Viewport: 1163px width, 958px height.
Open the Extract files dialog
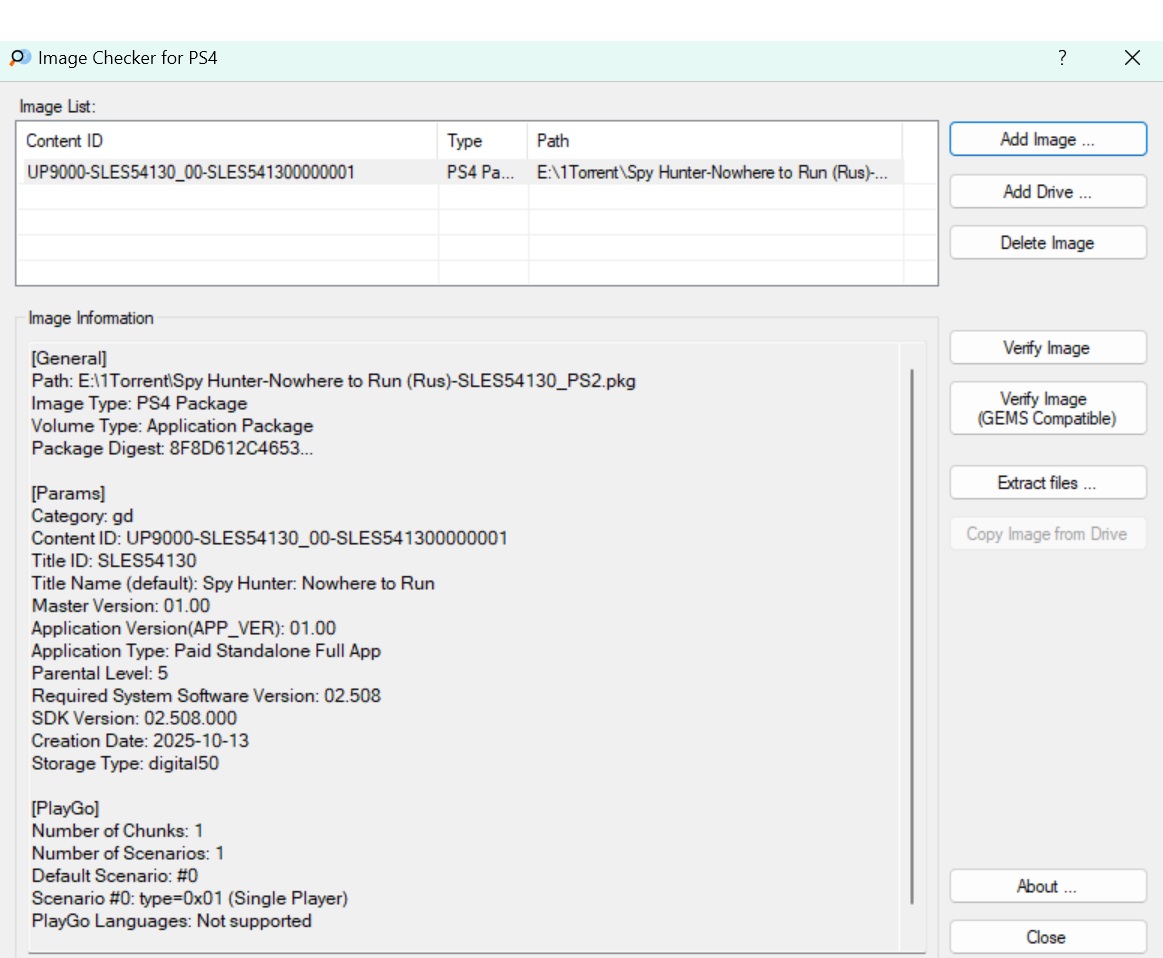(x=1047, y=483)
